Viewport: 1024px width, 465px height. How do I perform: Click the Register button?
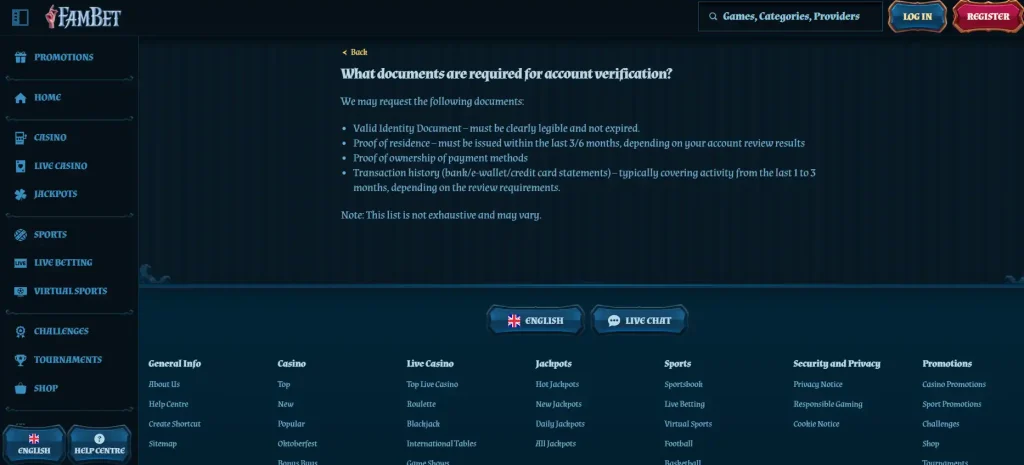coord(987,16)
